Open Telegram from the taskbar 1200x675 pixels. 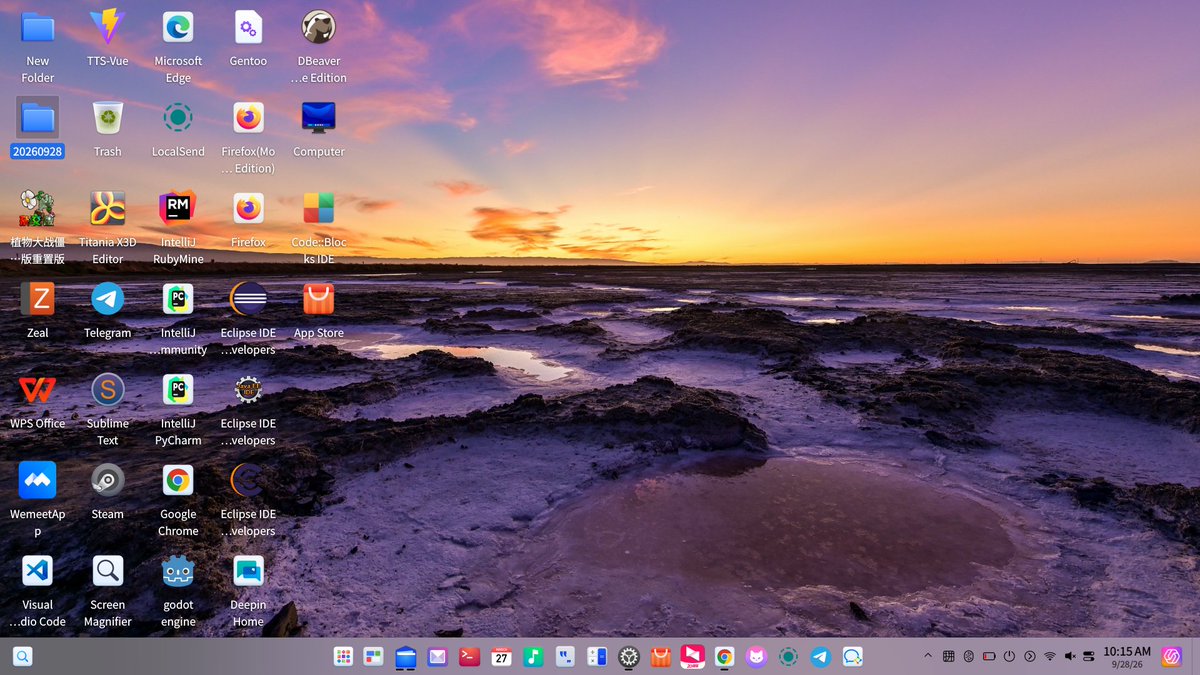pyautogui.click(x=820, y=657)
